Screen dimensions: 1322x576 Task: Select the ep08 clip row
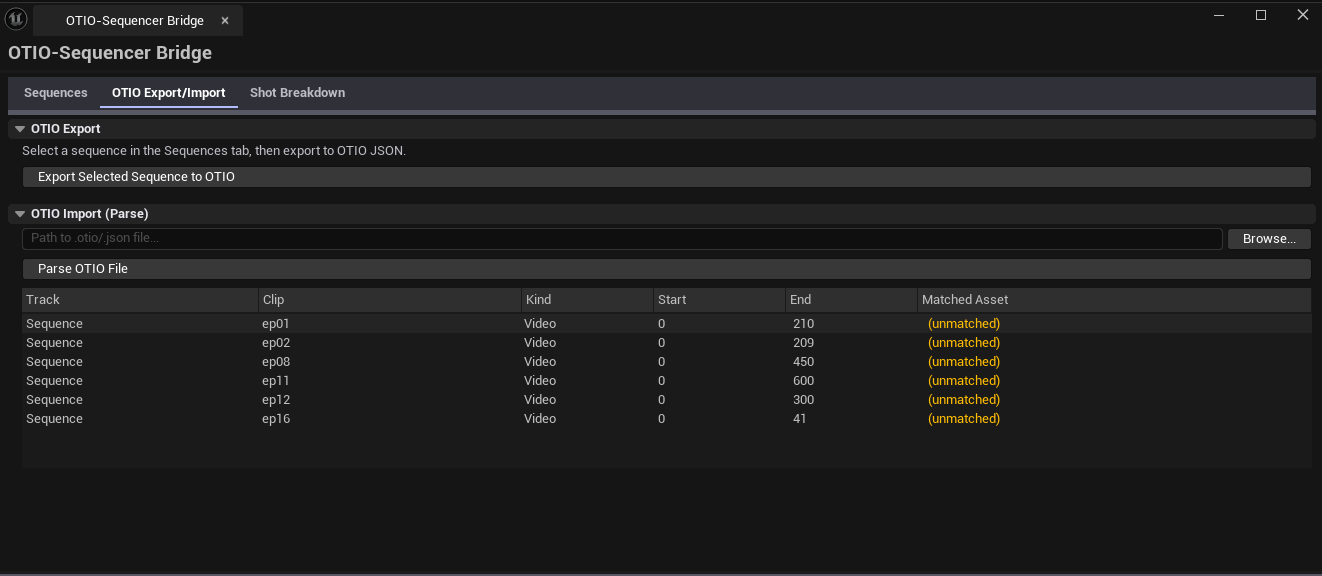point(666,362)
